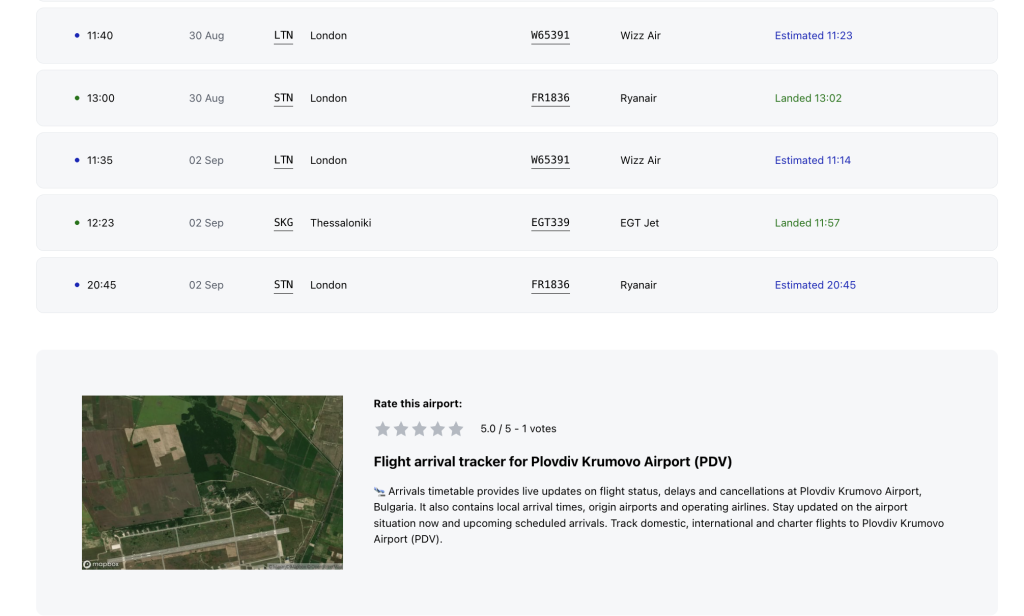This screenshot has height=616, width=1024.
Task: Open flight FR1836 on 30 Aug
Action: pos(551,99)
